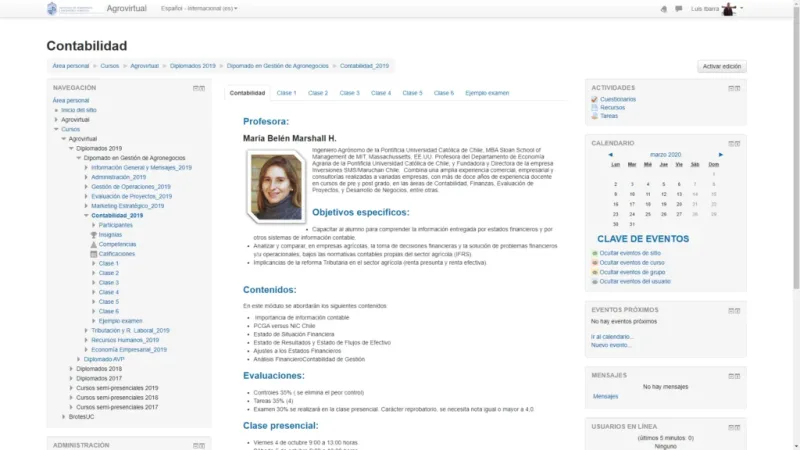Open the messages chat bubble icon
This screenshot has height=450, width=800.
point(679,9)
